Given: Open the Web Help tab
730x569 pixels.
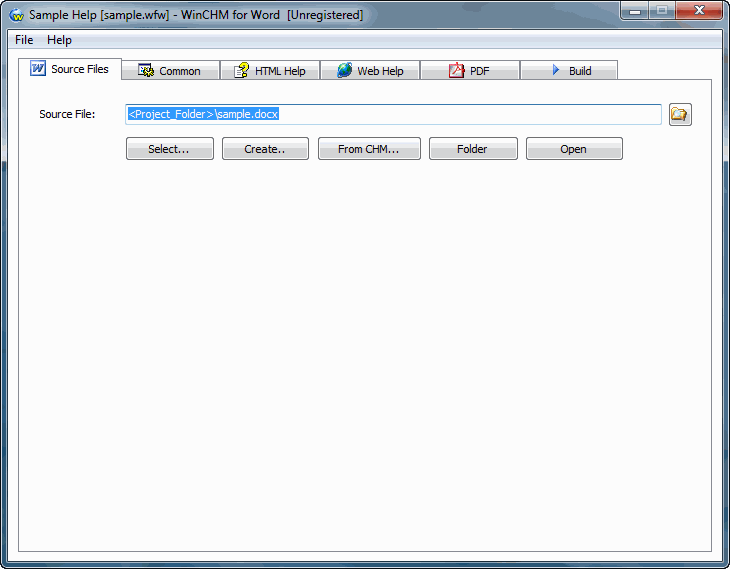Looking at the screenshot, I should coord(370,71).
